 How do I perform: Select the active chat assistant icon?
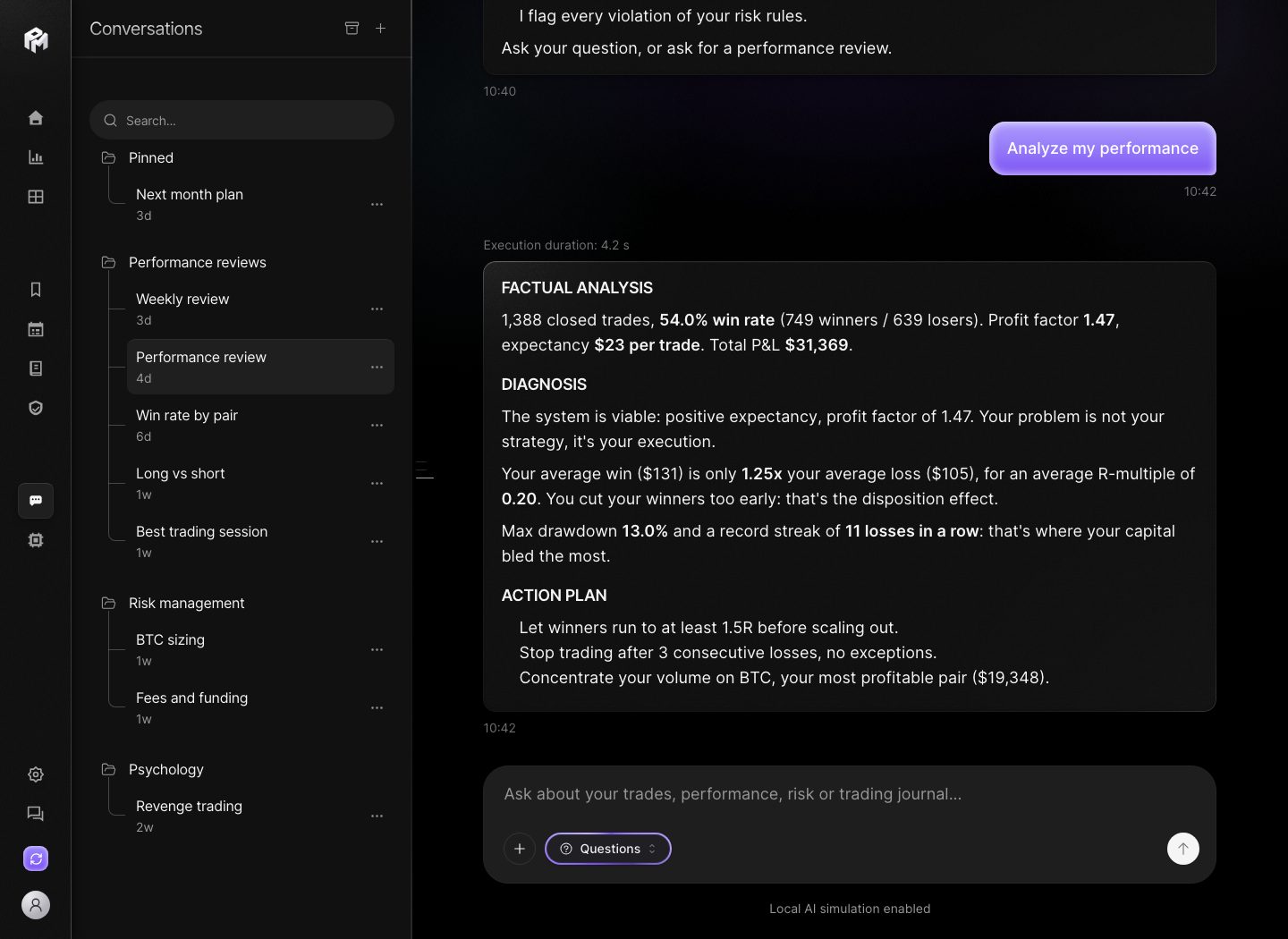(x=36, y=501)
